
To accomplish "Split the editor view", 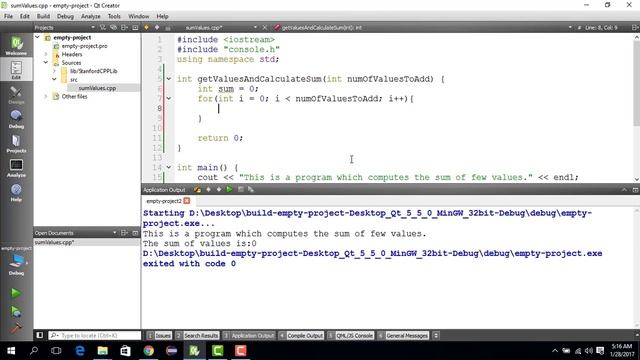I will (x=635, y=27).
